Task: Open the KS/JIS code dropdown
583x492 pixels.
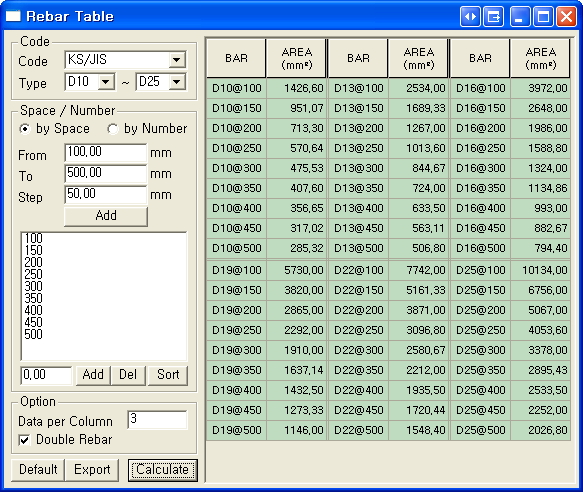Action: tap(177, 60)
